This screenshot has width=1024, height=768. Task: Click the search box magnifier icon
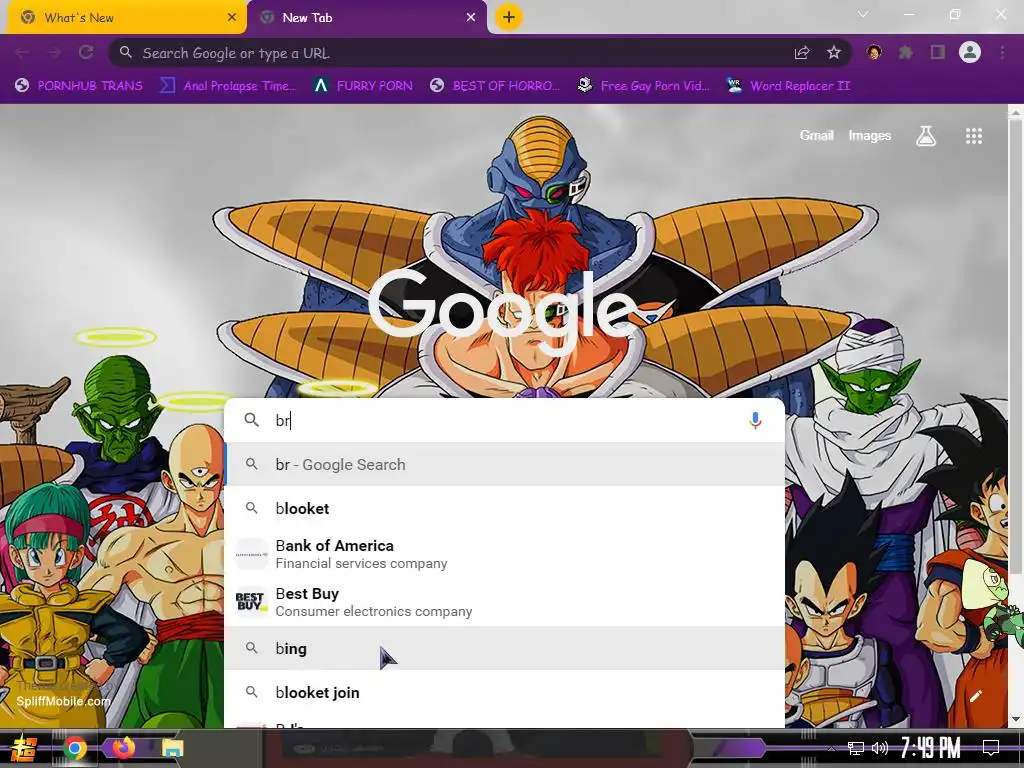pos(251,420)
